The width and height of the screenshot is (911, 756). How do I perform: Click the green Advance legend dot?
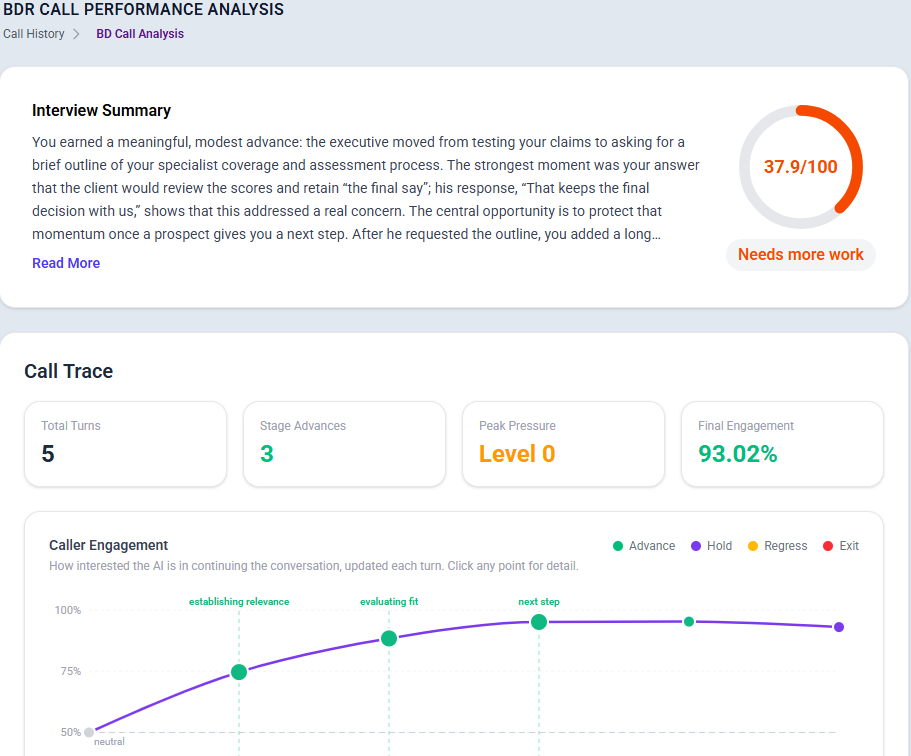tap(618, 546)
